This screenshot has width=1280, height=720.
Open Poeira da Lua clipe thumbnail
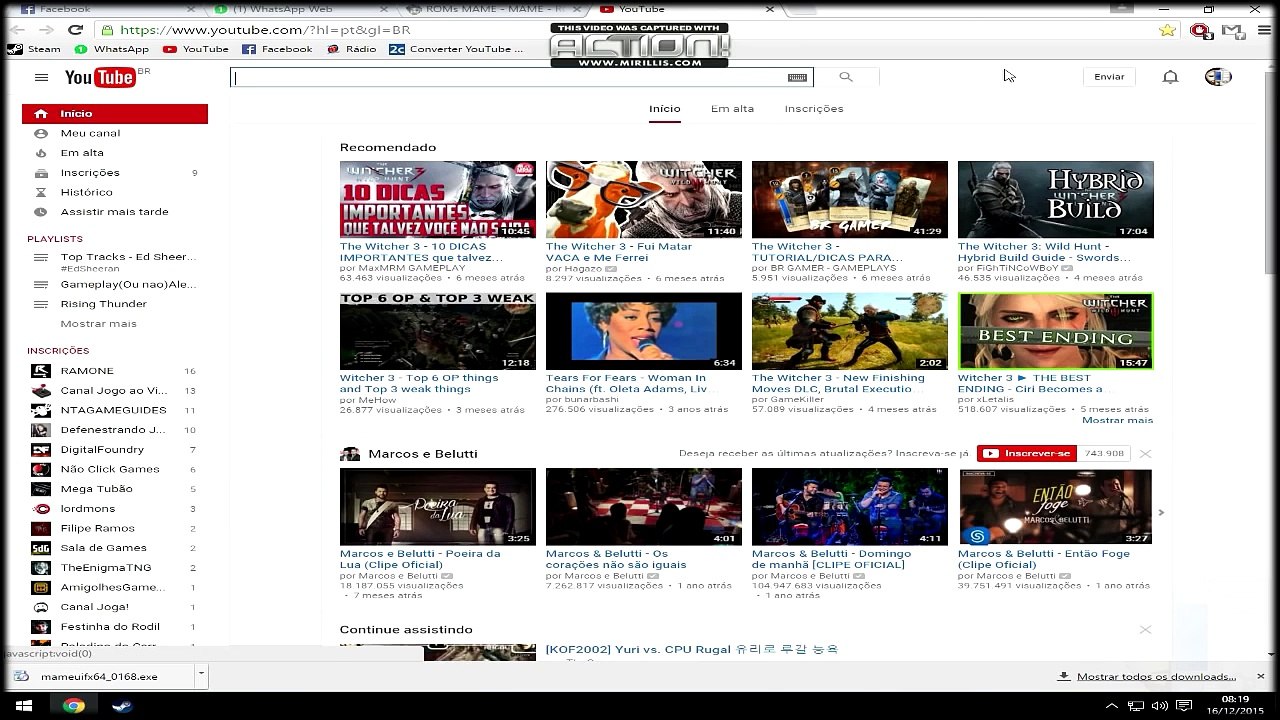click(x=437, y=507)
